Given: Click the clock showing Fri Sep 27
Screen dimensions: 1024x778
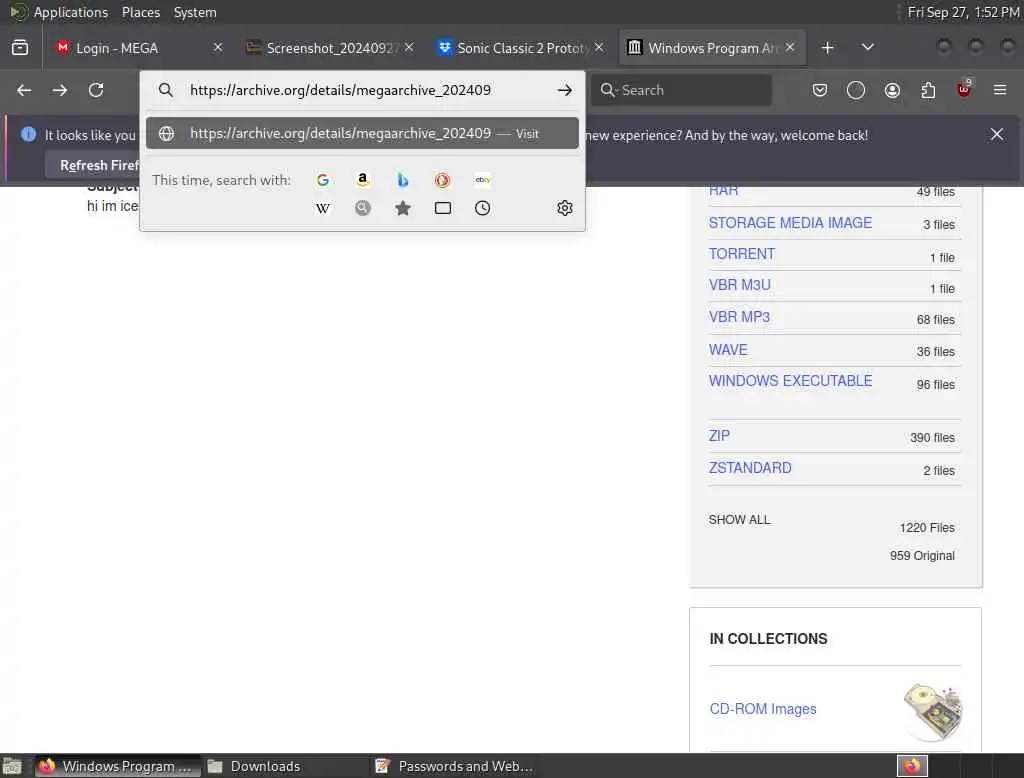Looking at the screenshot, I should pyautogui.click(x=963, y=12).
